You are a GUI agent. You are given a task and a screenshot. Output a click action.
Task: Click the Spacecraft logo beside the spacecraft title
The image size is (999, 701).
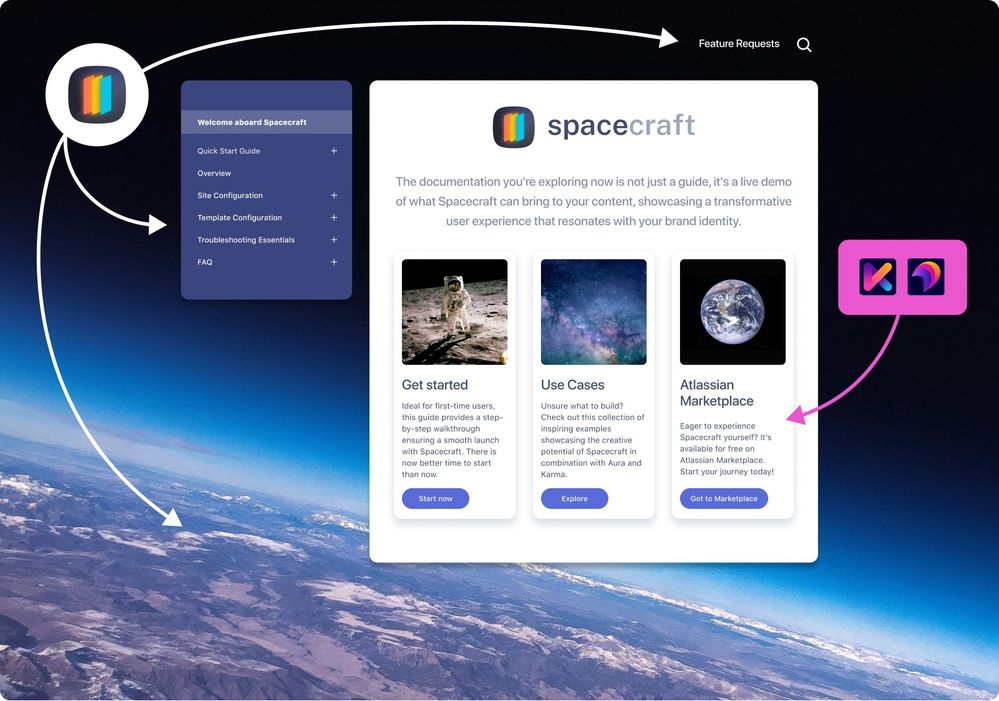[514, 127]
